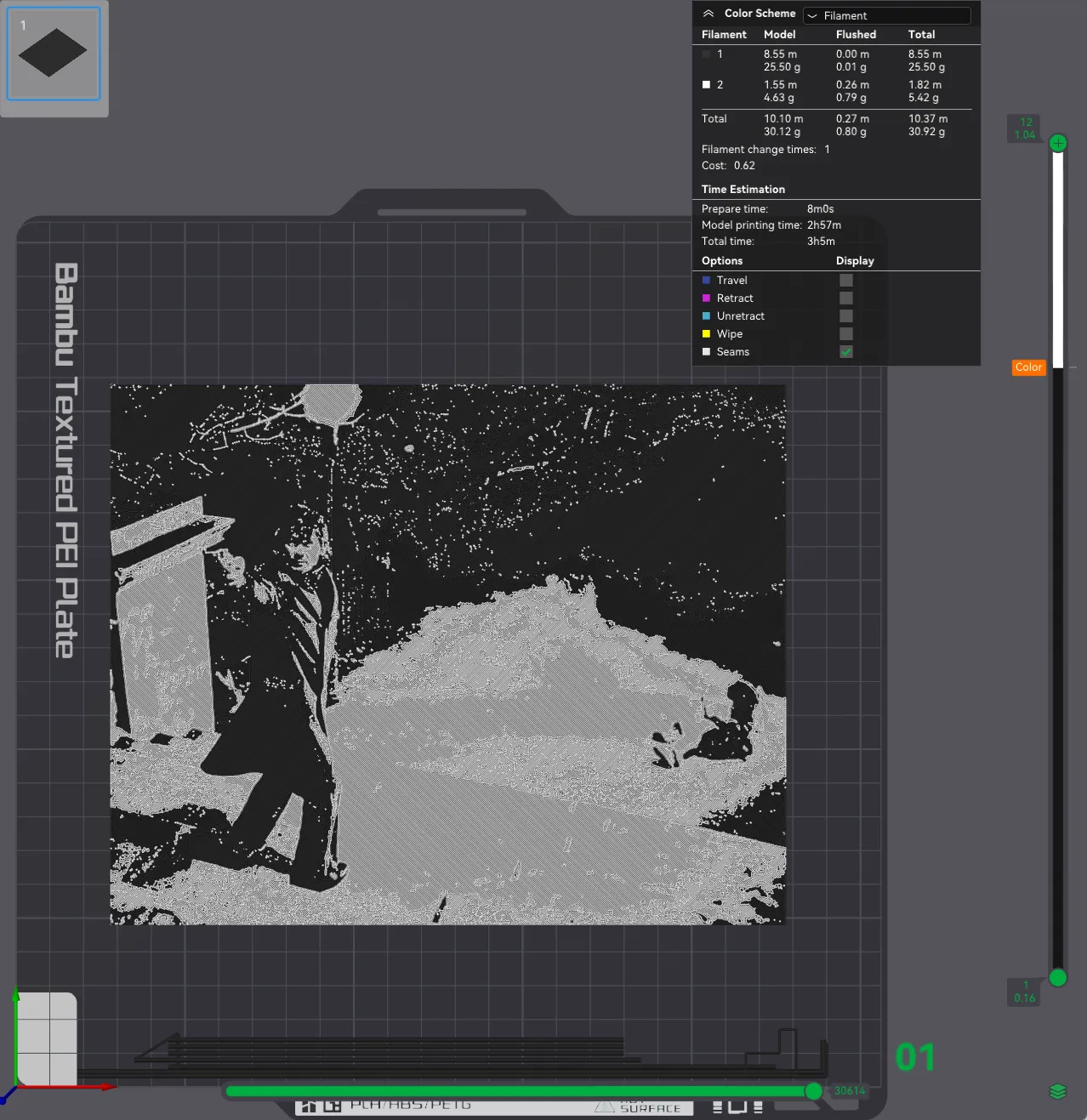Uncheck the Seams display checkbox
This screenshot has width=1087, height=1120.
coord(846,352)
